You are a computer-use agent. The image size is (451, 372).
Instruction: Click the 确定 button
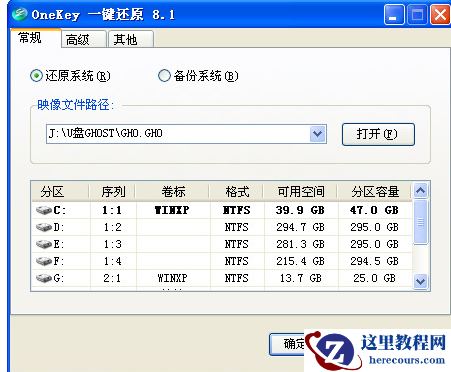click(x=287, y=344)
